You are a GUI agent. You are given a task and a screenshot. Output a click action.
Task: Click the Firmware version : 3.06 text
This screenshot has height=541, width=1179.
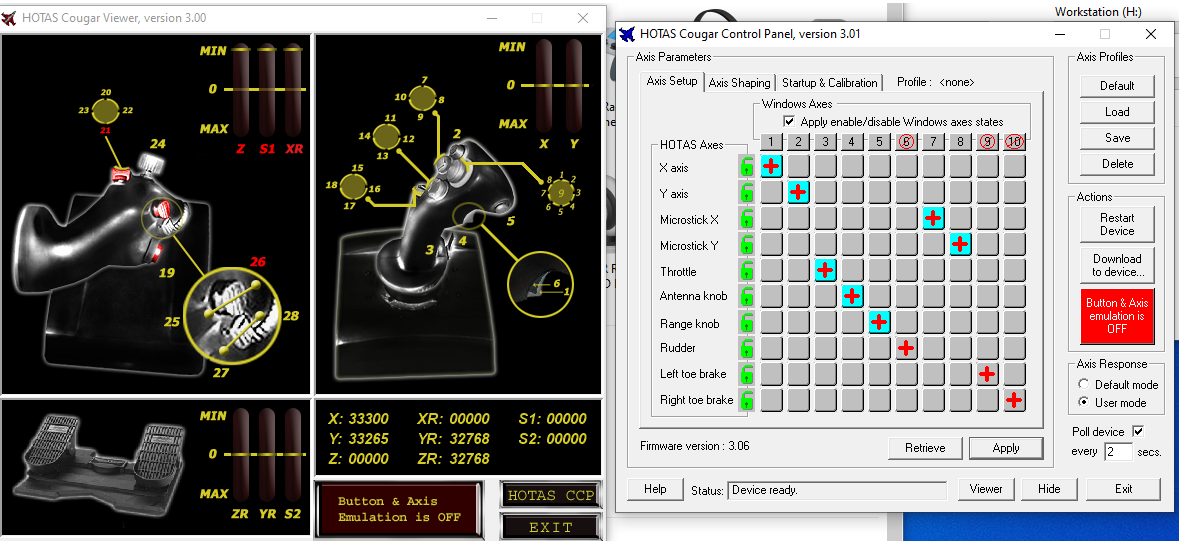click(694, 445)
